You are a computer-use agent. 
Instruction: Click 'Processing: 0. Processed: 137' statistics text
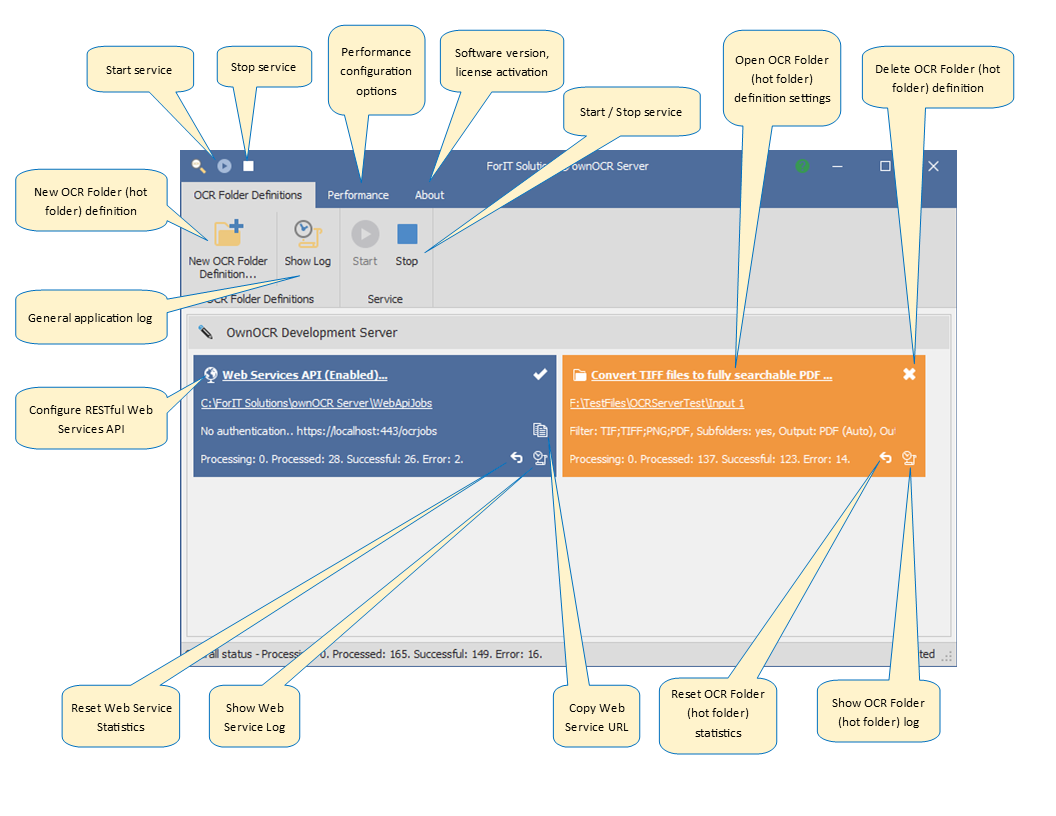(x=710, y=459)
